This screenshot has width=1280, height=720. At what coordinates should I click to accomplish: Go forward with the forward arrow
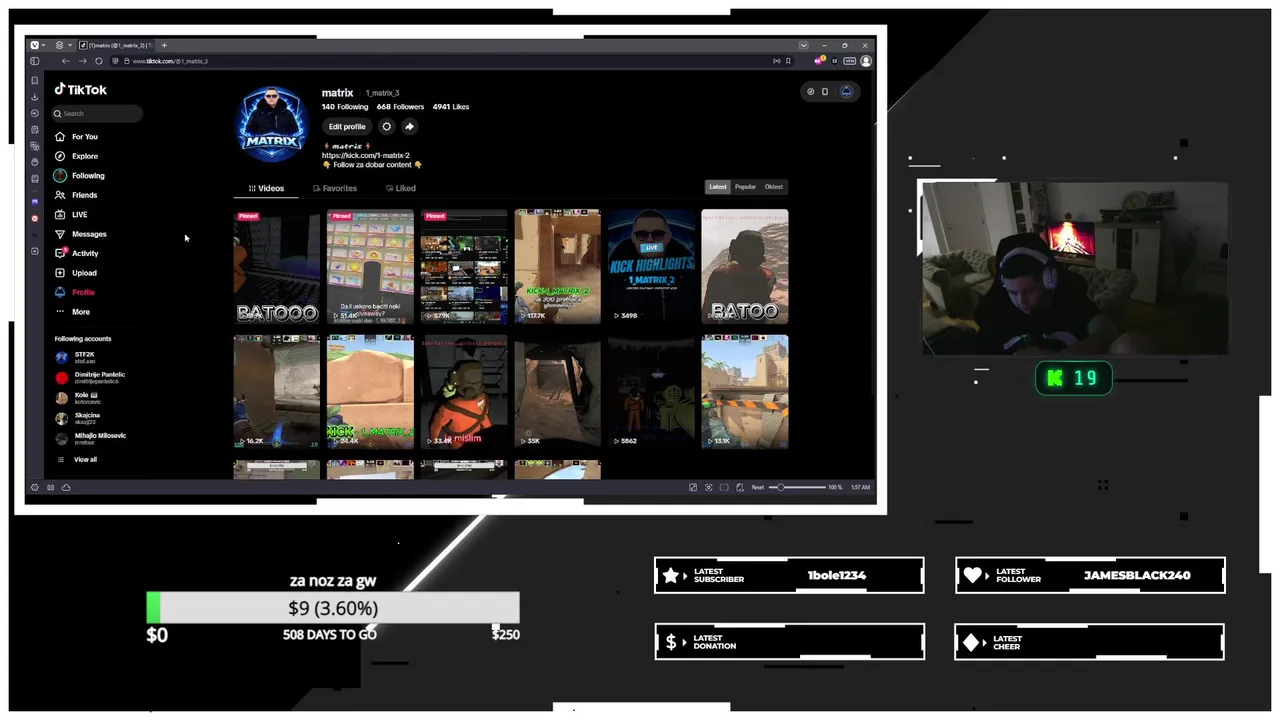82,61
